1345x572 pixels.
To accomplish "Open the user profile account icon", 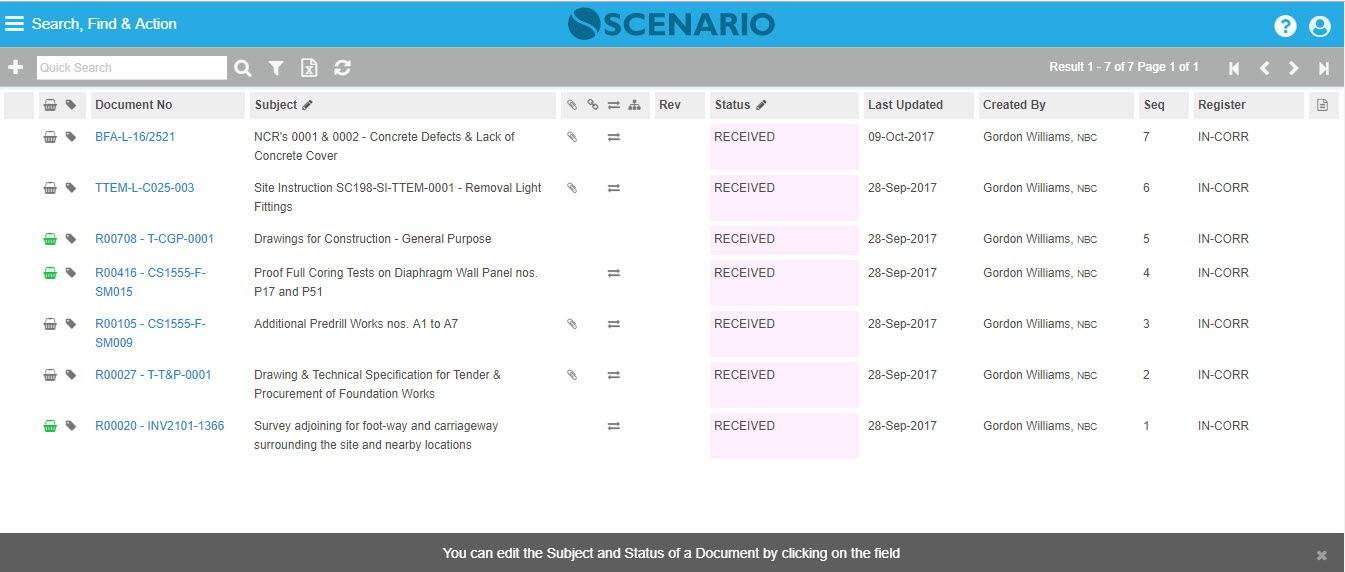I will point(1319,27).
